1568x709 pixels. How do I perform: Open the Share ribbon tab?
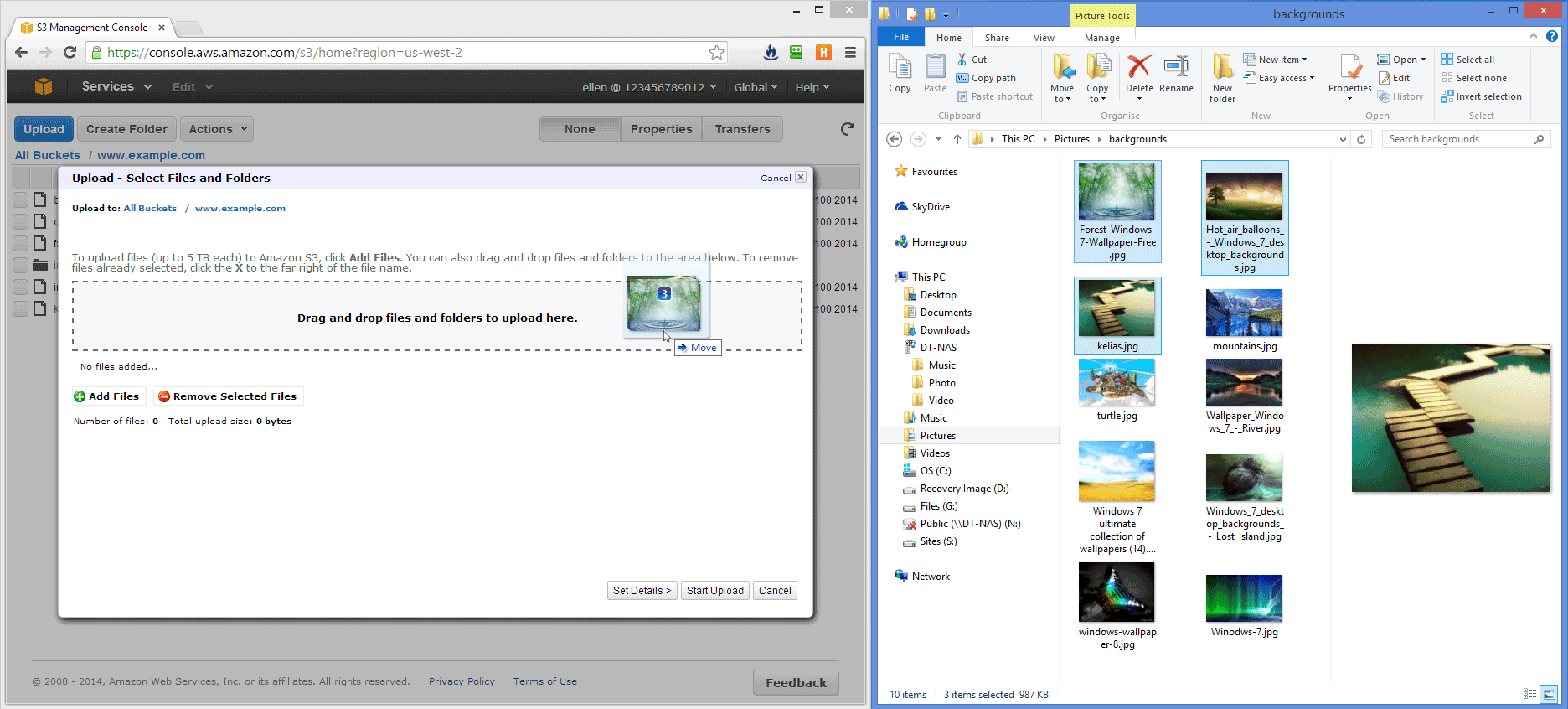[x=997, y=38]
